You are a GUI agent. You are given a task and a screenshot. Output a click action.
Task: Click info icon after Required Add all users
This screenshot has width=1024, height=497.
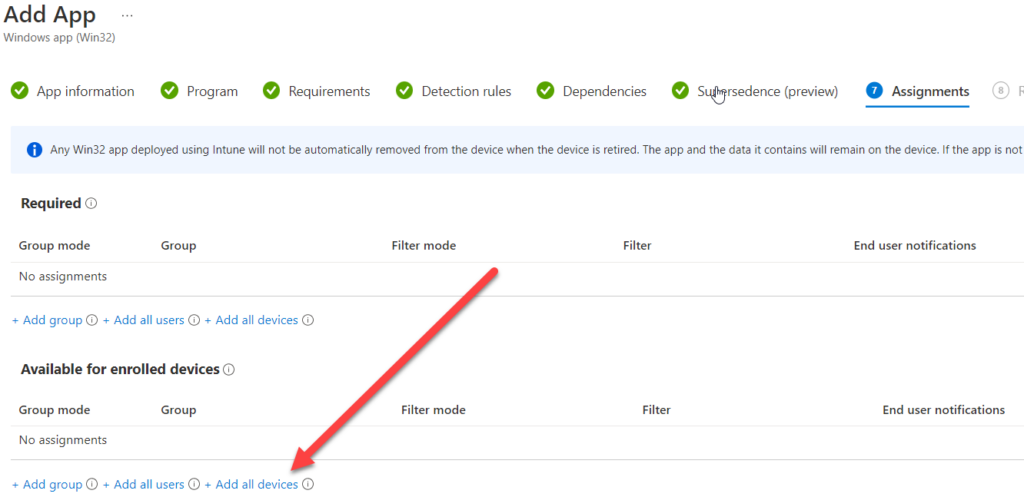click(194, 321)
